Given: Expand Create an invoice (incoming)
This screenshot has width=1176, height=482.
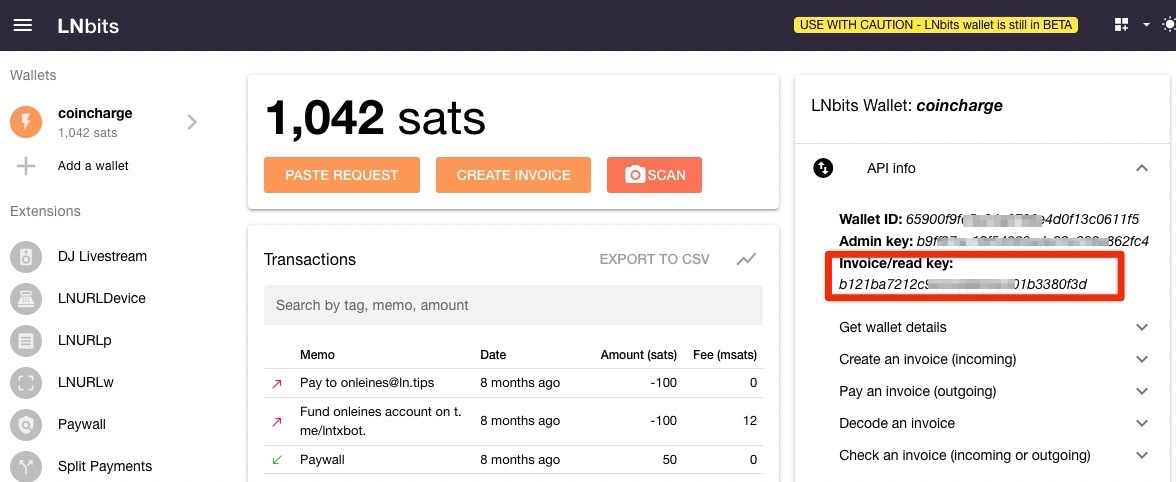Looking at the screenshot, I should pyautogui.click(x=1142, y=359).
